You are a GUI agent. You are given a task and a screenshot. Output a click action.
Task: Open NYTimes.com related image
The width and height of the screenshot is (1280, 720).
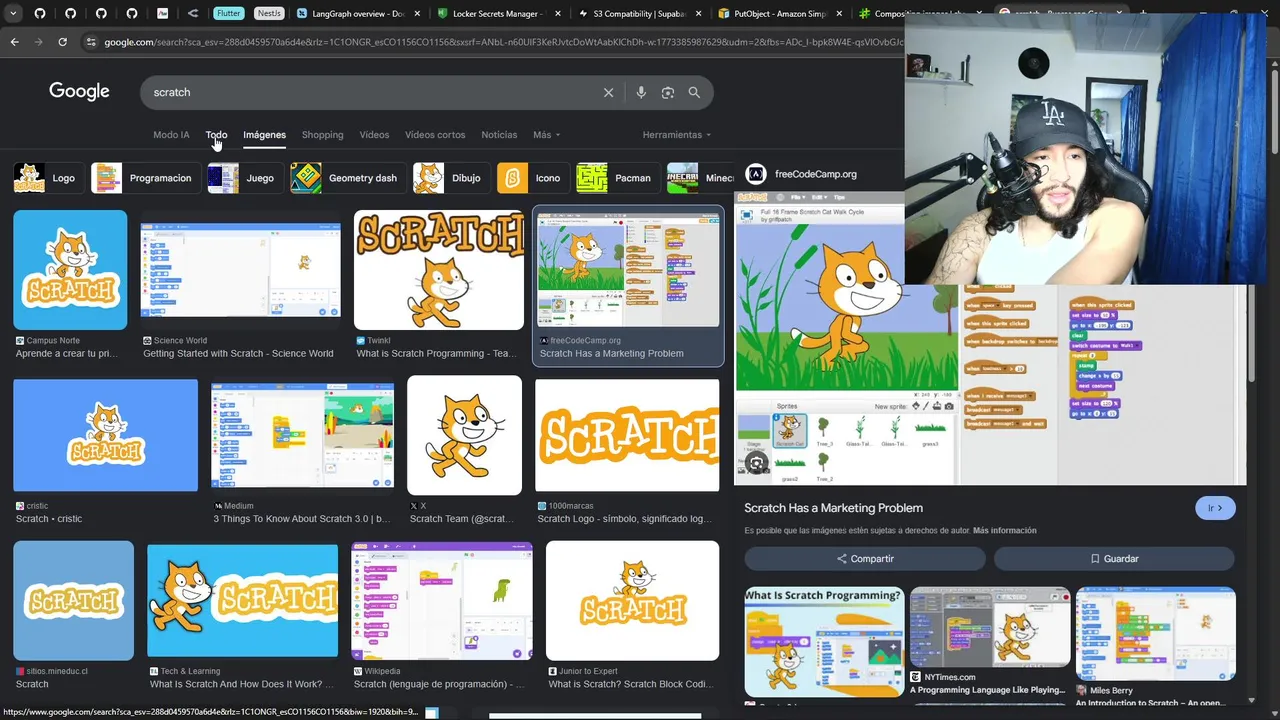[x=990, y=627]
